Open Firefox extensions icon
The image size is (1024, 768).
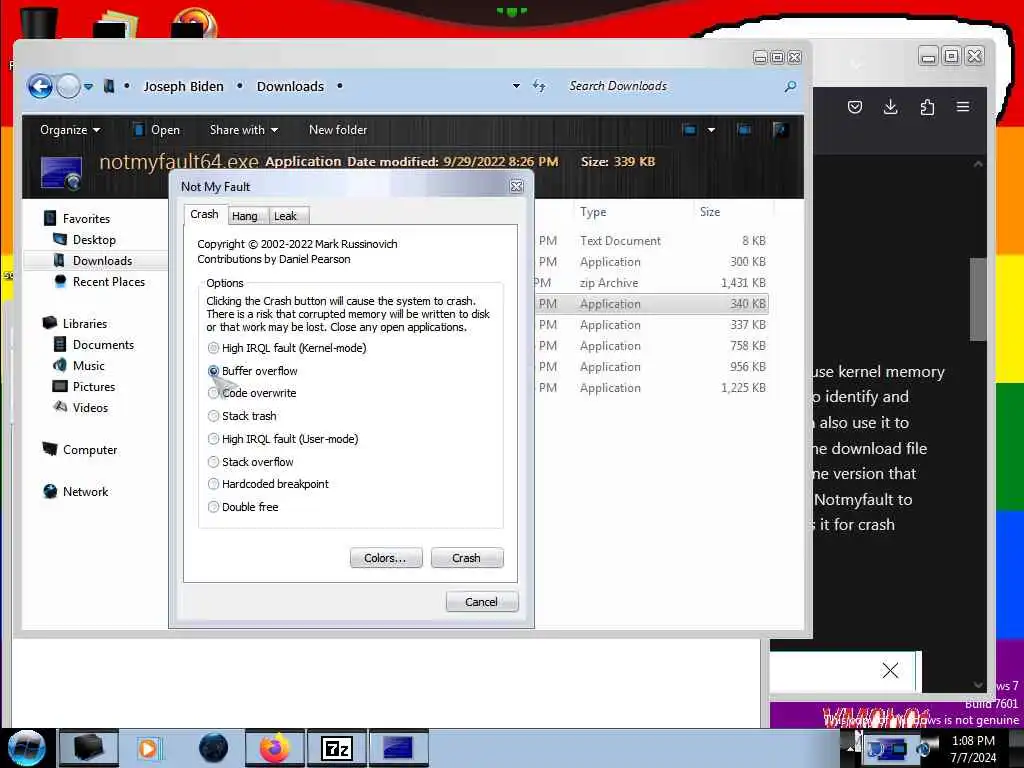pos(927,107)
